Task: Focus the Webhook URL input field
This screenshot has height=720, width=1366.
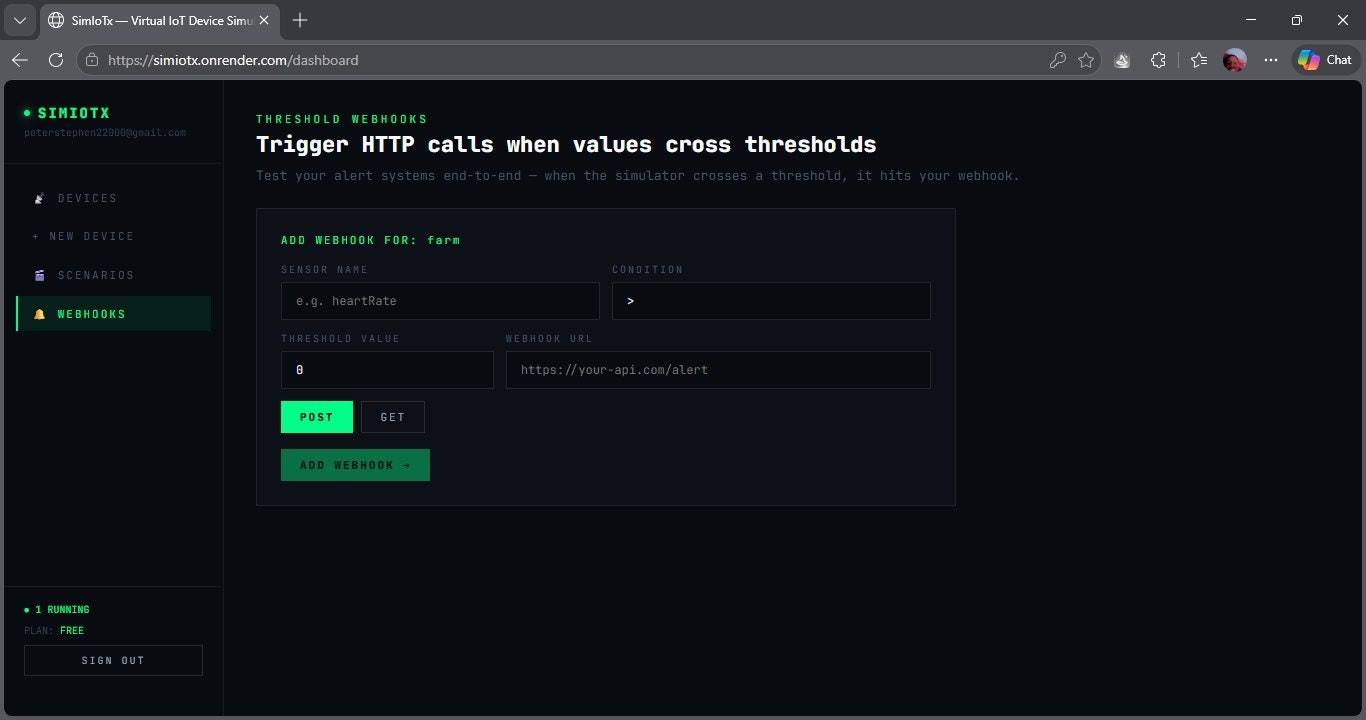Action: pos(718,370)
